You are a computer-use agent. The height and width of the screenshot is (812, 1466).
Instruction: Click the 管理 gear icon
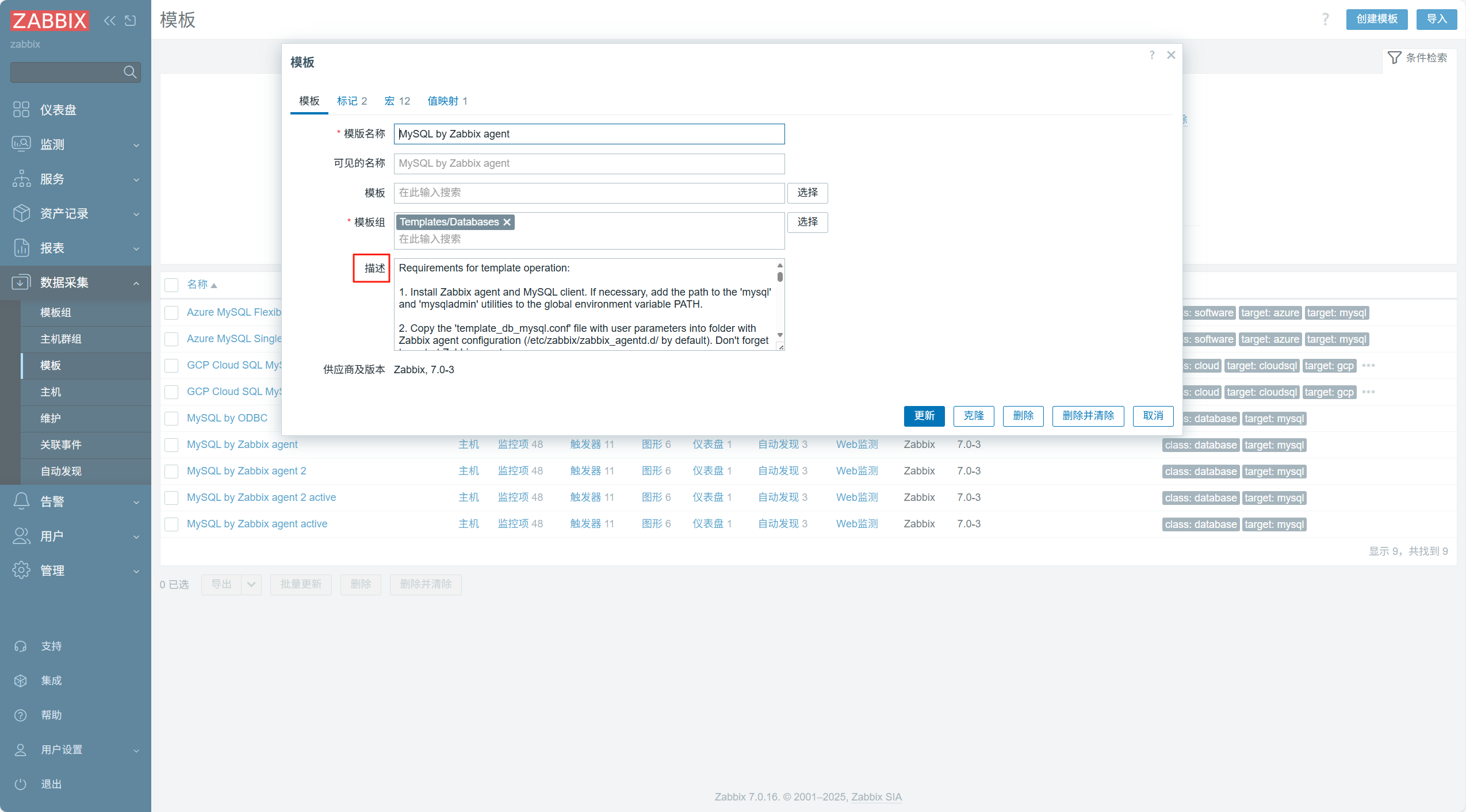[21, 570]
